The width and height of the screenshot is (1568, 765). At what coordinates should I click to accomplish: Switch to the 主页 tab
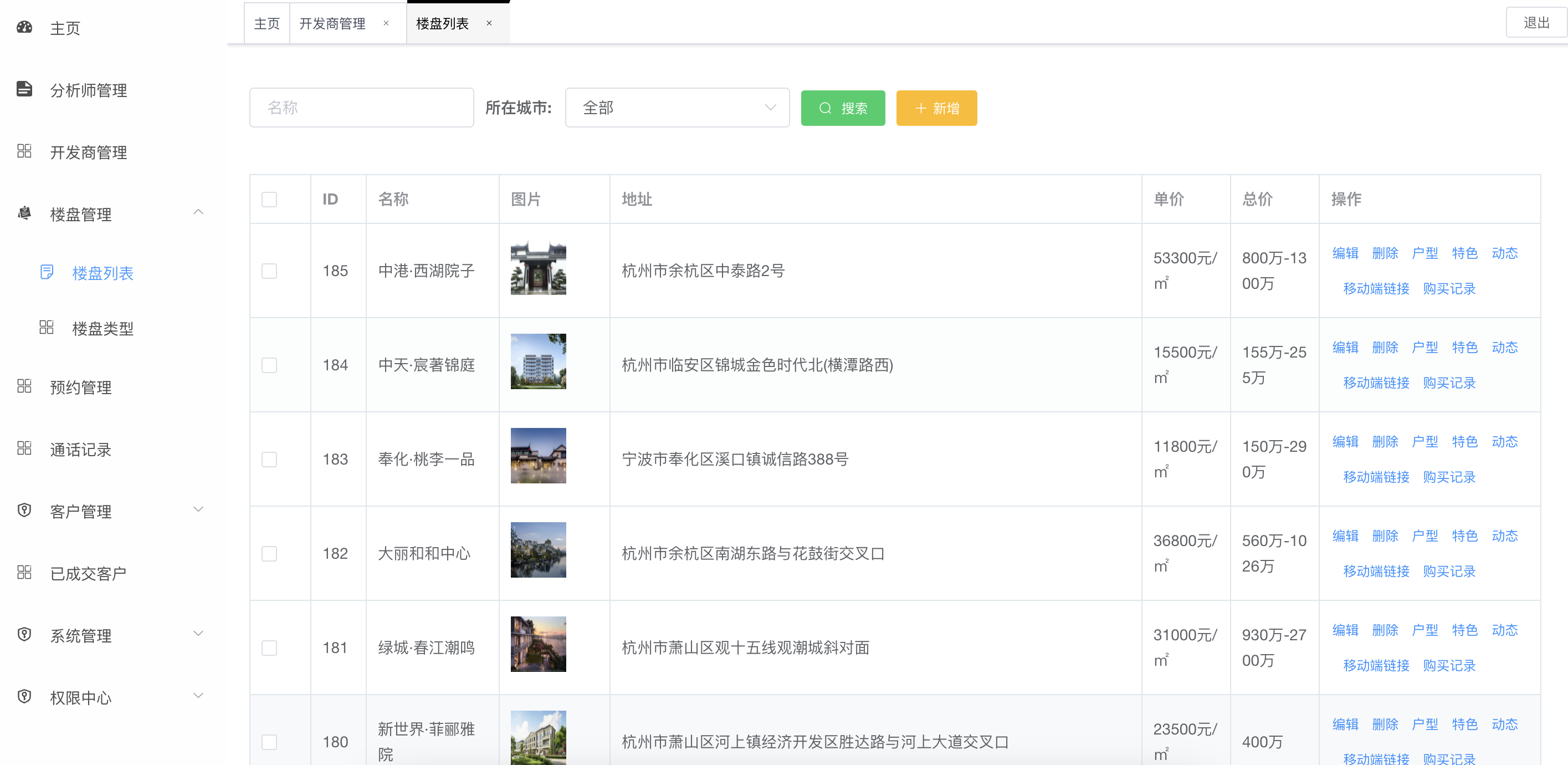click(267, 23)
